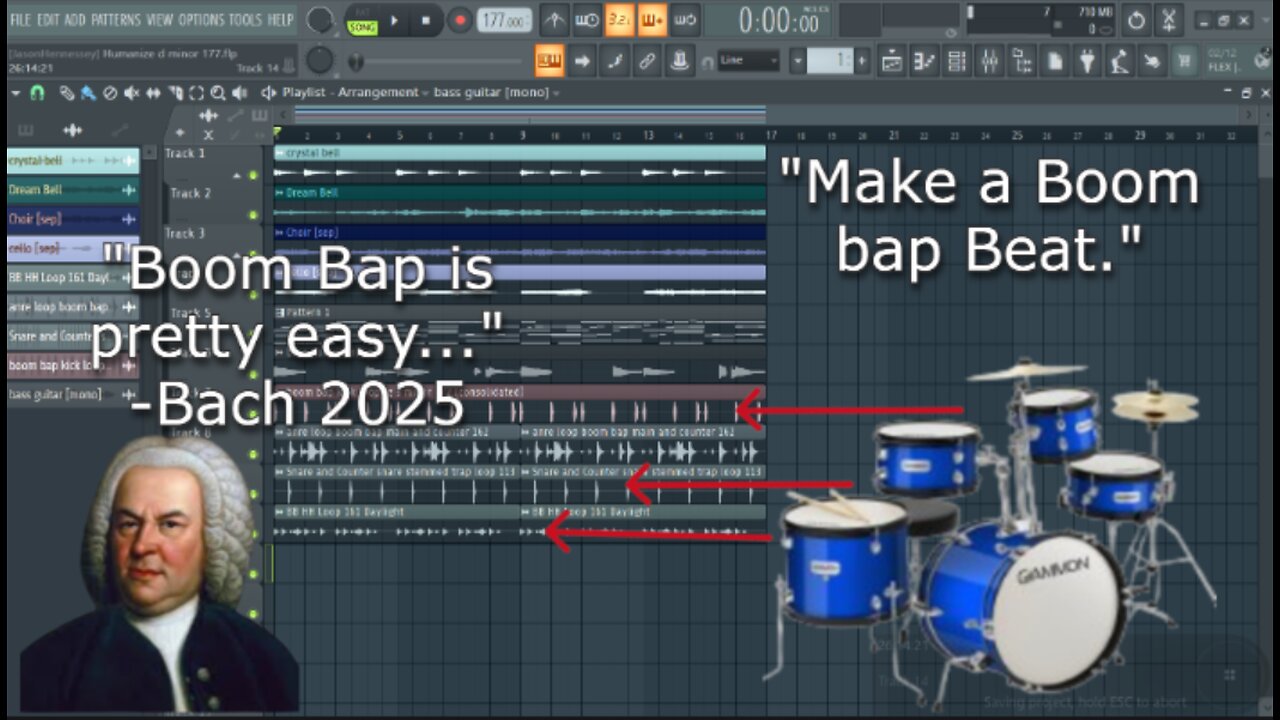This screenshot has width=1280, height=720.
Task: Toggle the metronome button
Action: [x=555, y=20]
